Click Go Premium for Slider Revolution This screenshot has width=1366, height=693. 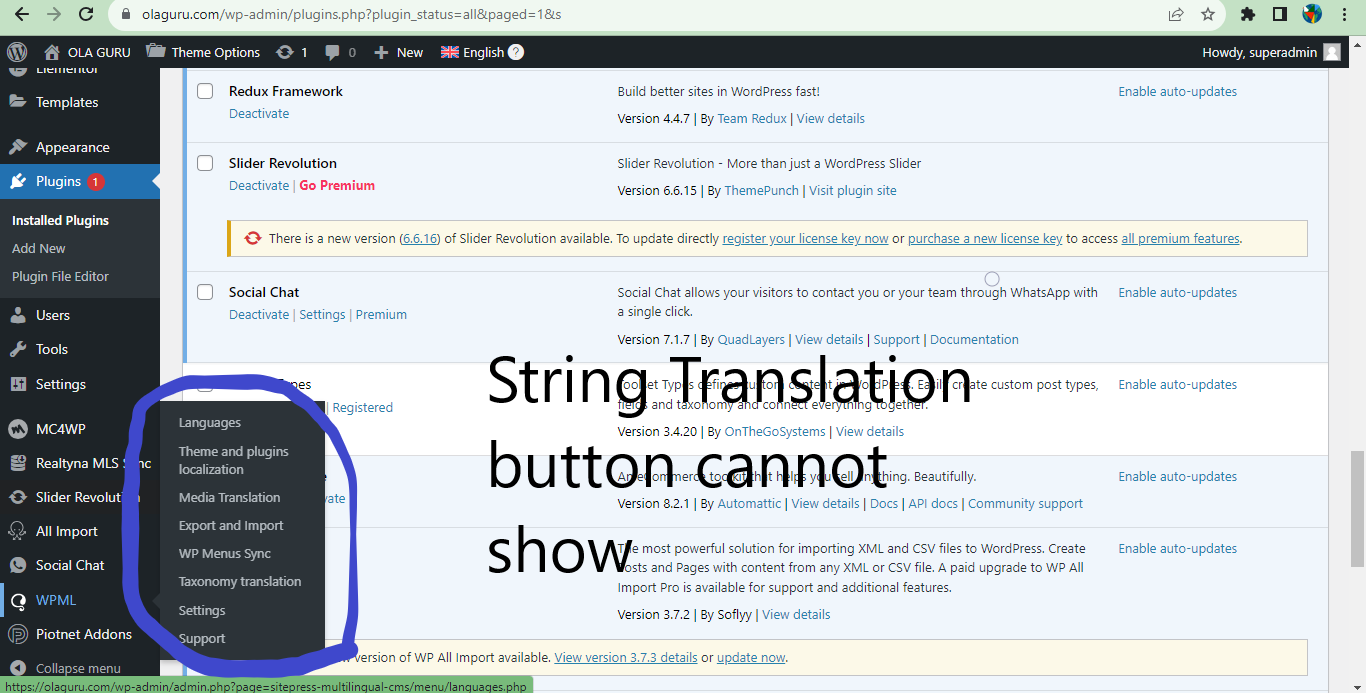[337, 185]
